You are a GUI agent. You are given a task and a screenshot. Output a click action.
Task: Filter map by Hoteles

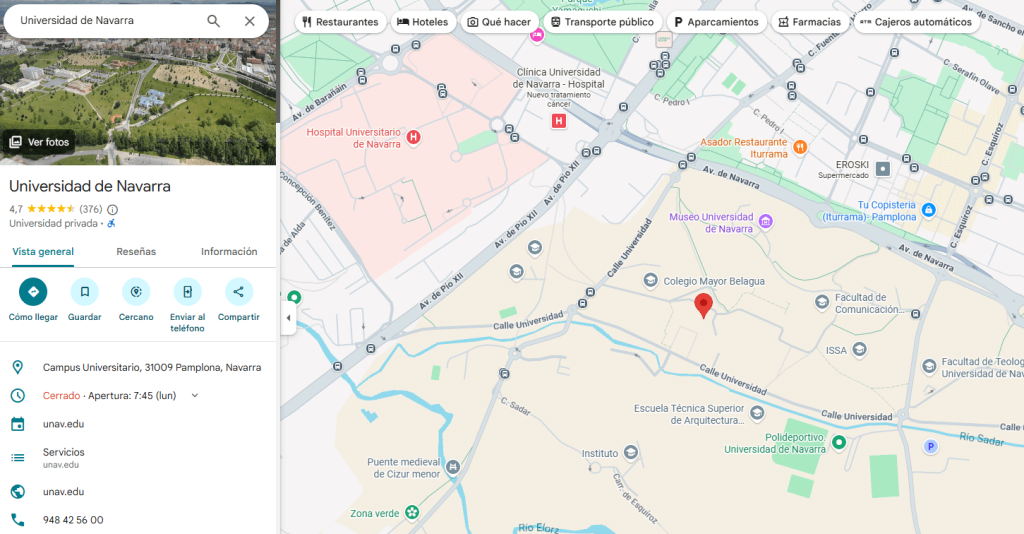coord(423,22)
